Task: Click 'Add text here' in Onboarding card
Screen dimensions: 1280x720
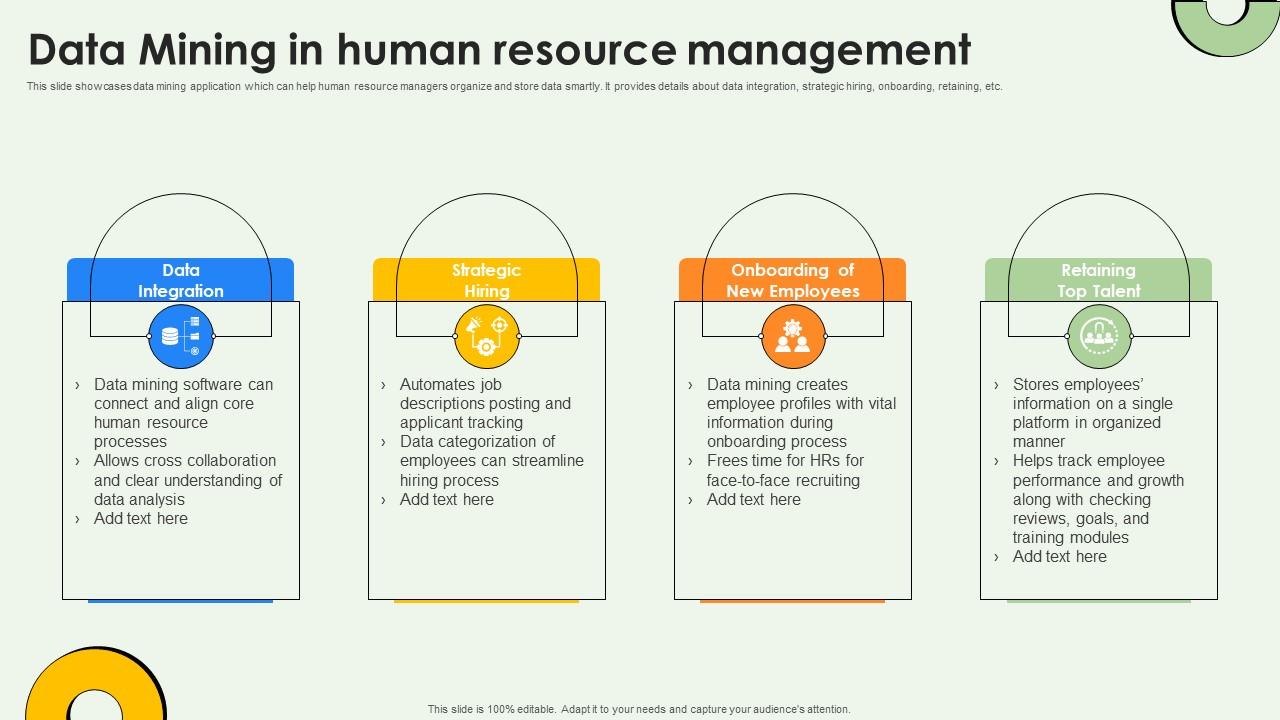Action: [754, 499]
